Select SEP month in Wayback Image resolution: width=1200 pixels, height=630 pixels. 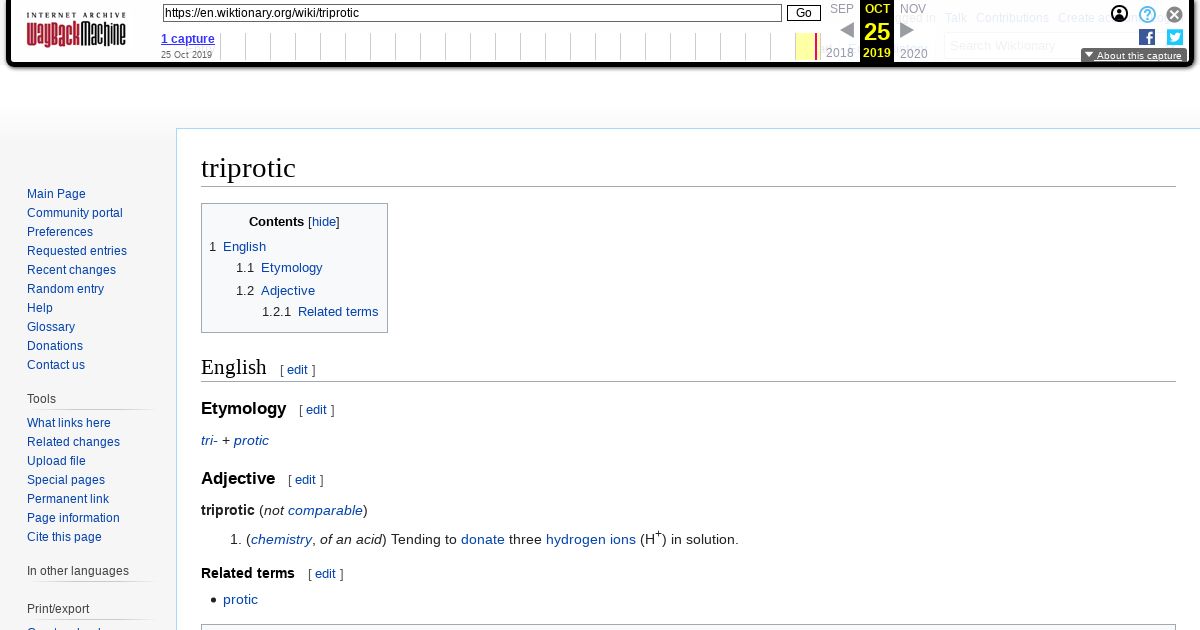click(x=842, y=9)
